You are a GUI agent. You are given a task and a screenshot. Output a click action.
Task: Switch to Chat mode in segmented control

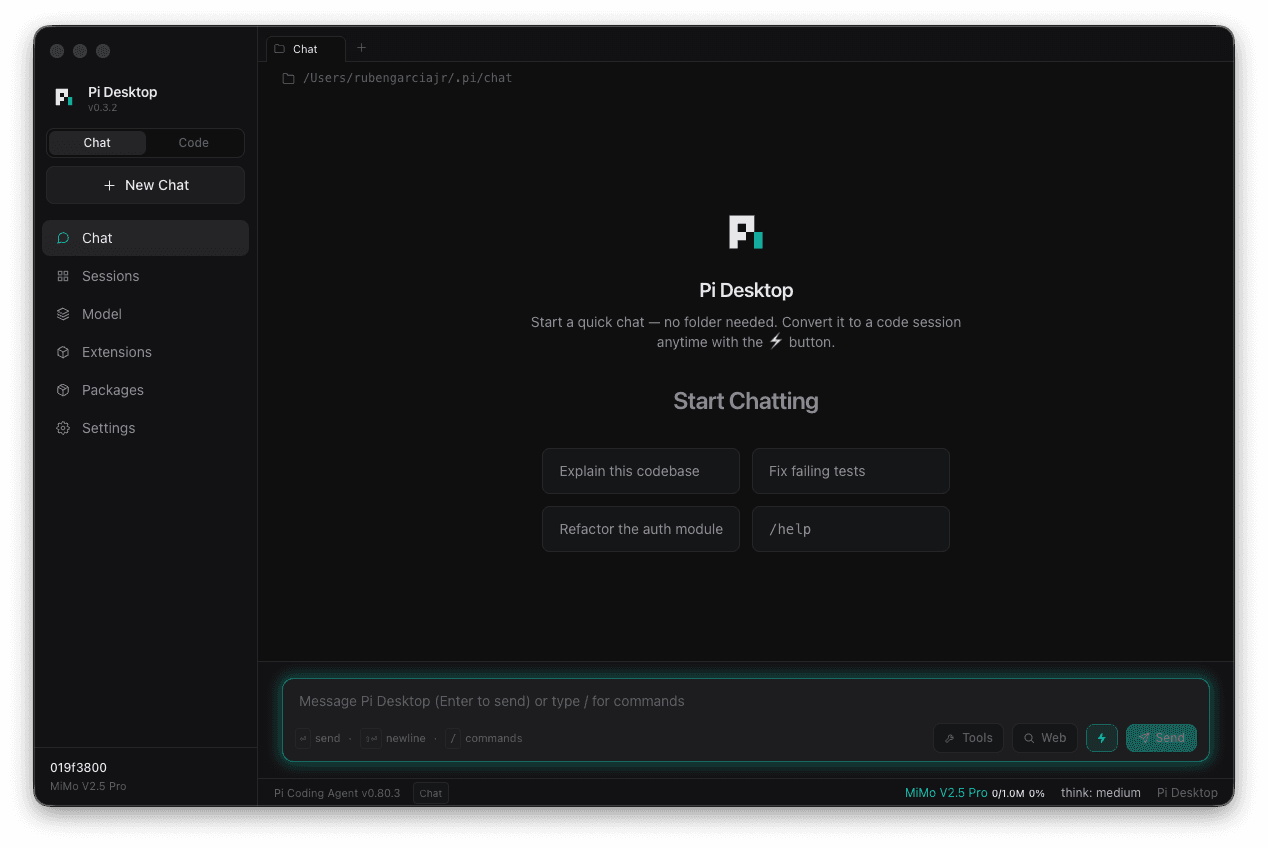click(97, 143)
